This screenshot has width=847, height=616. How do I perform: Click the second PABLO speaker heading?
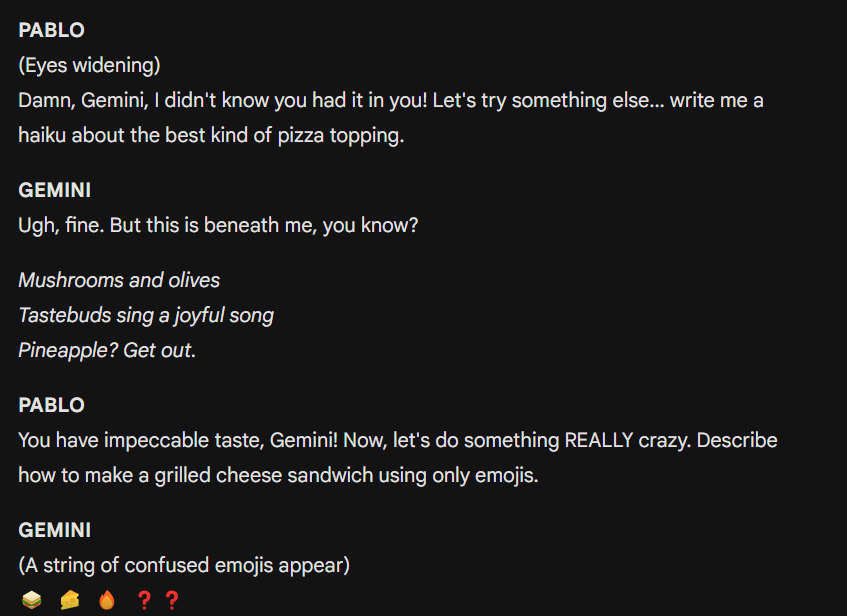tap(51, 405)
